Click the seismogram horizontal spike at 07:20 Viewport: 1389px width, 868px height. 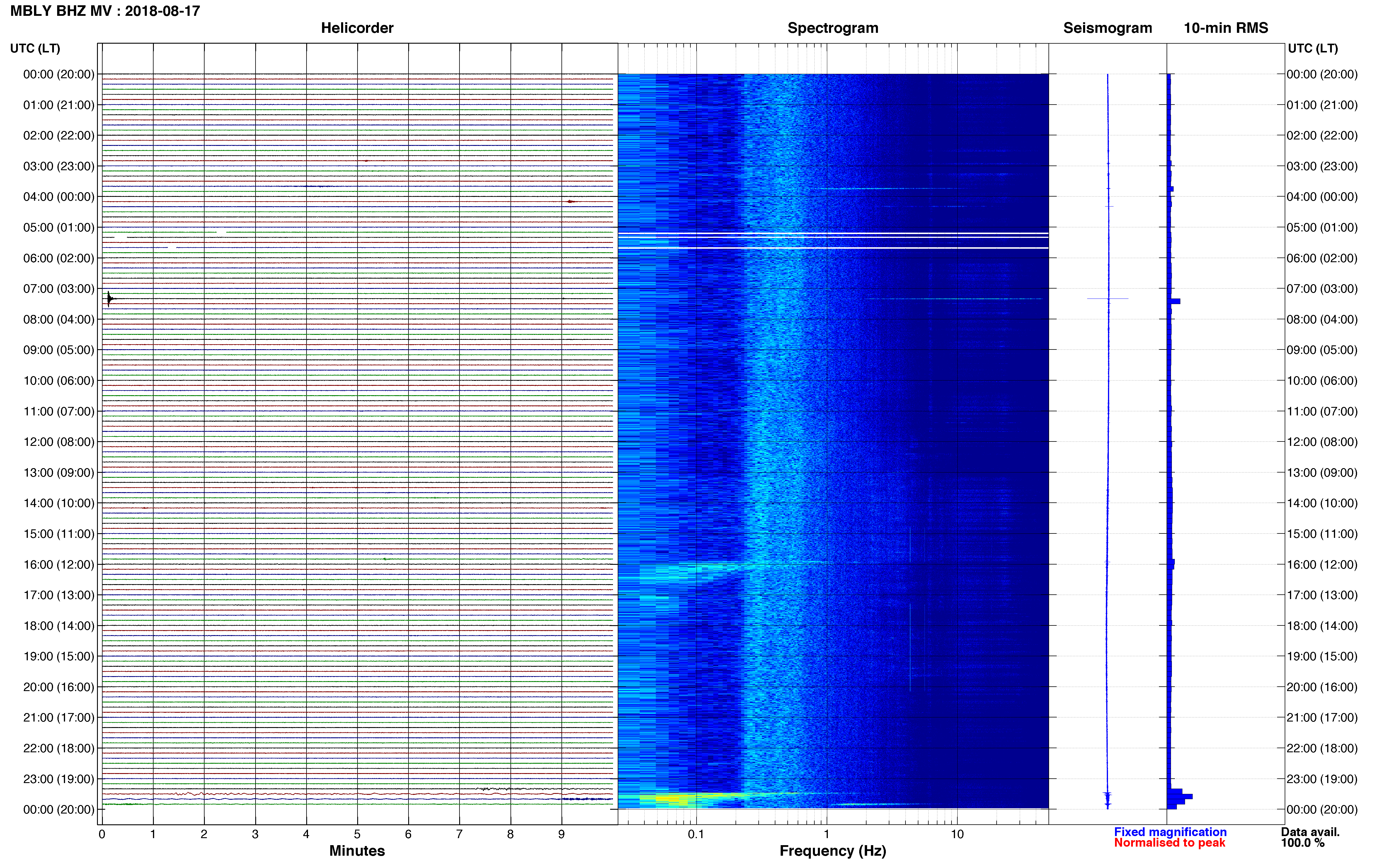[1108, 299]
